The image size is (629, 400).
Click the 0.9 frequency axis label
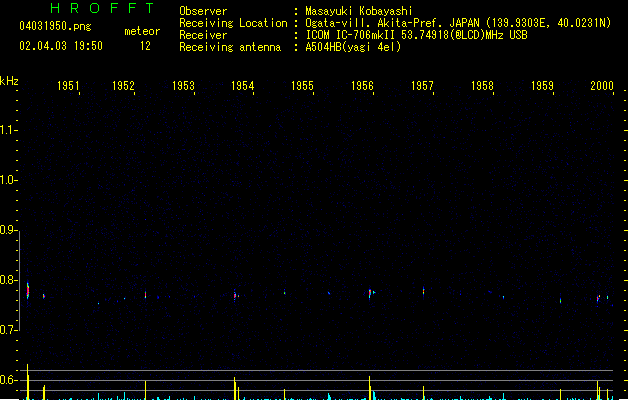click(x=8, y=230)
